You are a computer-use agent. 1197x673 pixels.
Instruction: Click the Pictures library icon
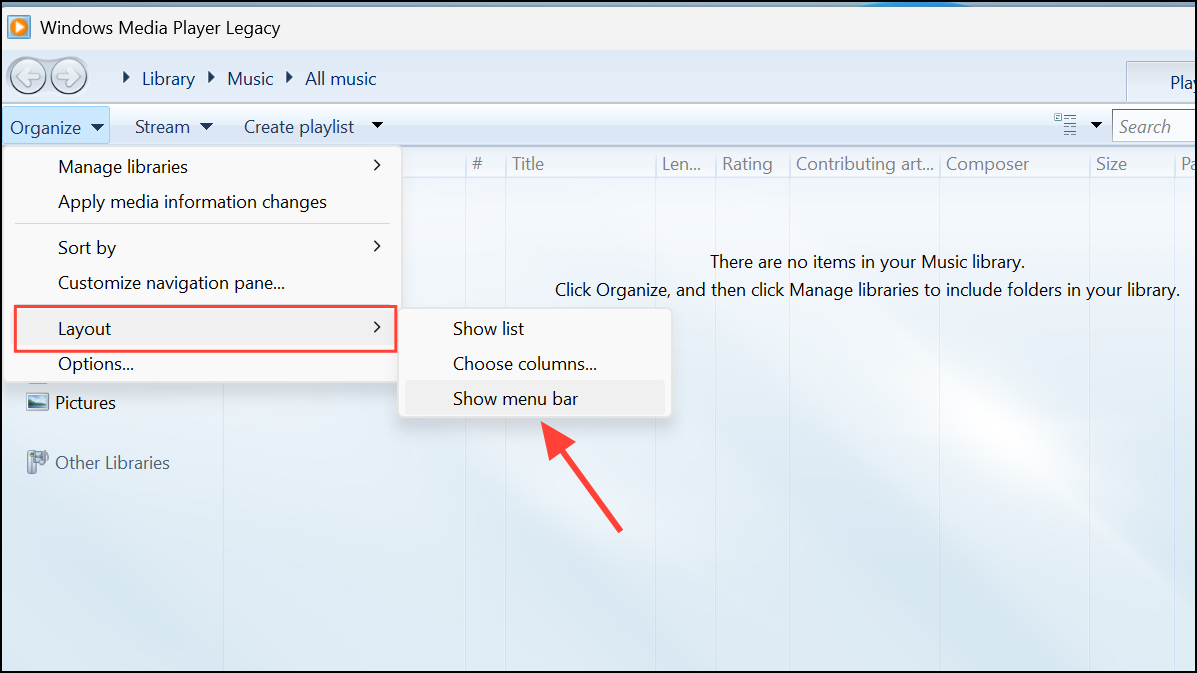(37, 402)
